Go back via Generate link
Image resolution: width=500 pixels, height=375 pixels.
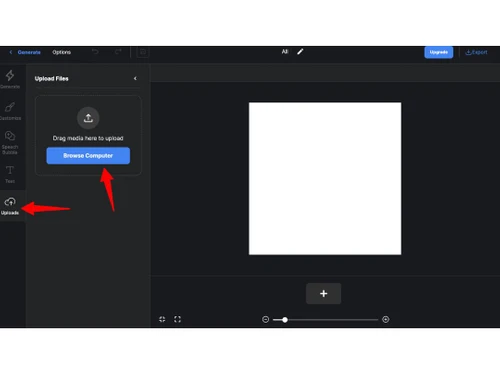click(x=25, y=52)
